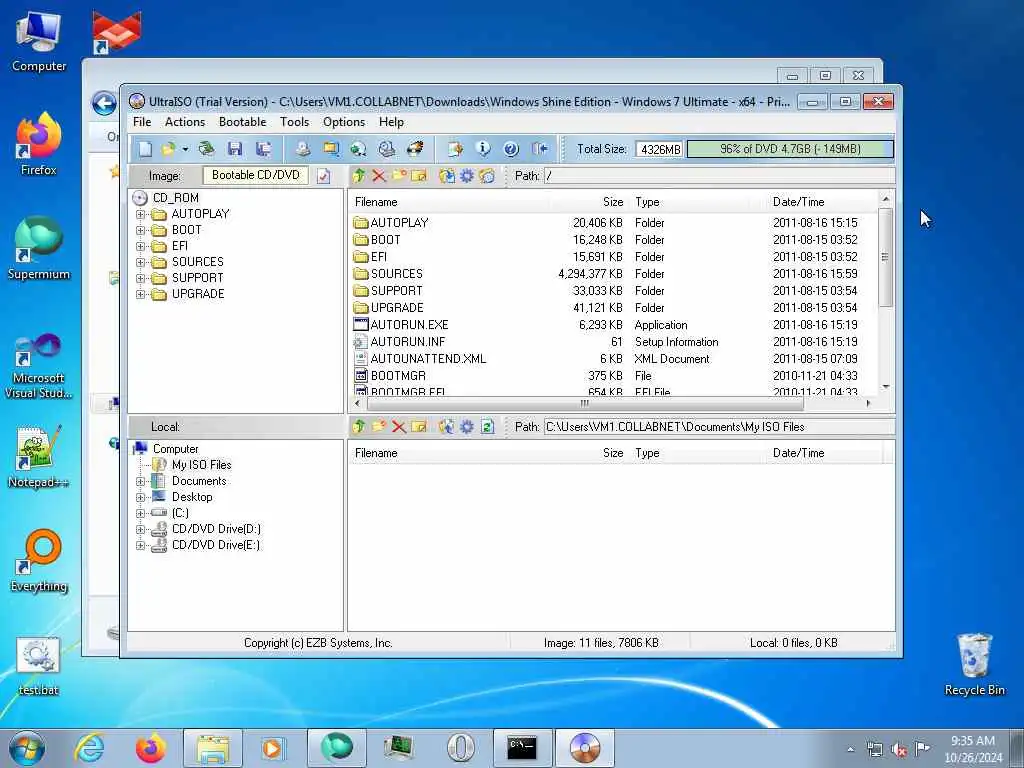Click the image pane Add Files icon
The width and height of the screenshot is (1024, 768).
click(x=447, y=176)
